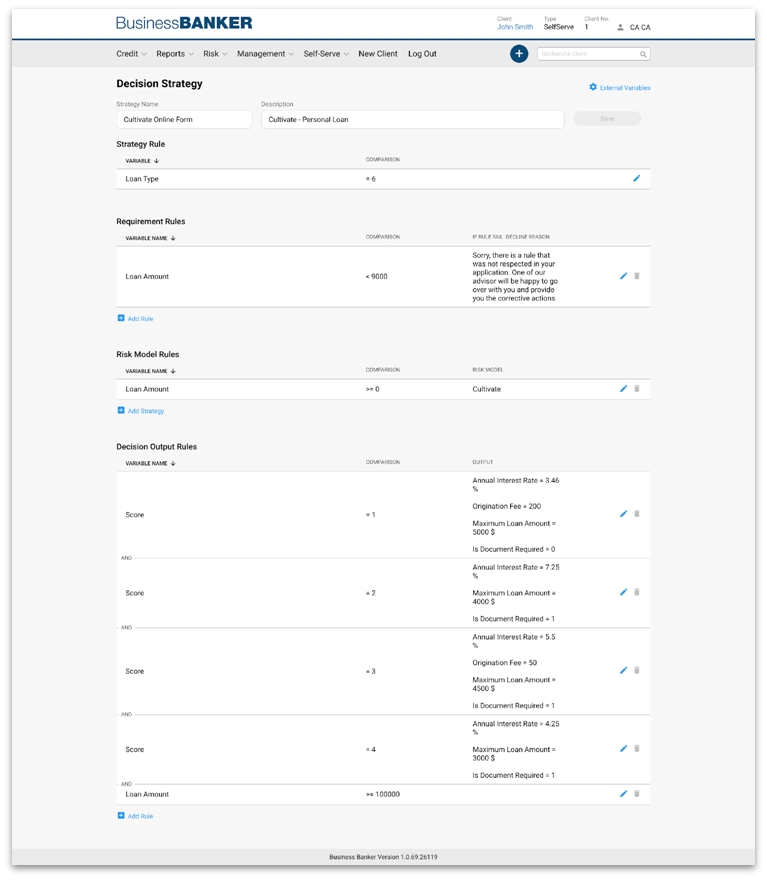Screen dimensions: 767x880
Task: Expand the Reports menu
Action: pyautogui.click(x=174, y=54)
